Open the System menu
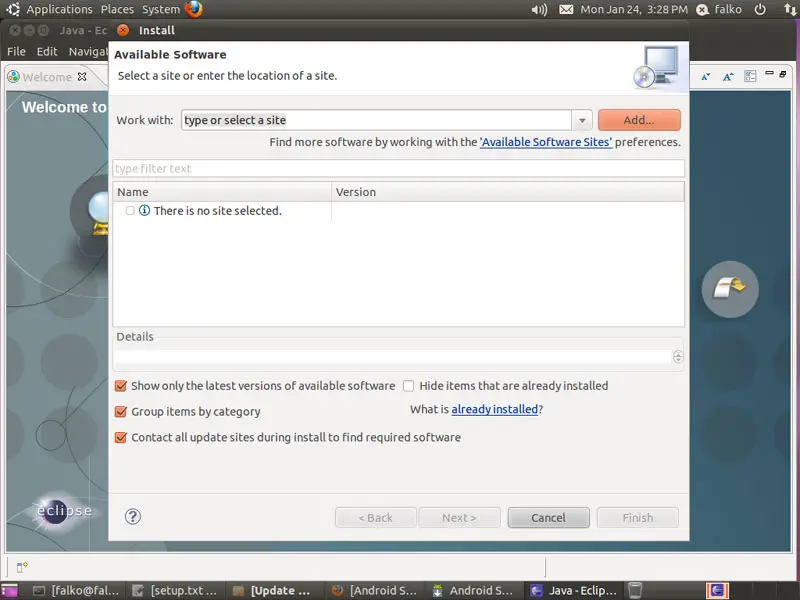800x600 pixels. 161,9
